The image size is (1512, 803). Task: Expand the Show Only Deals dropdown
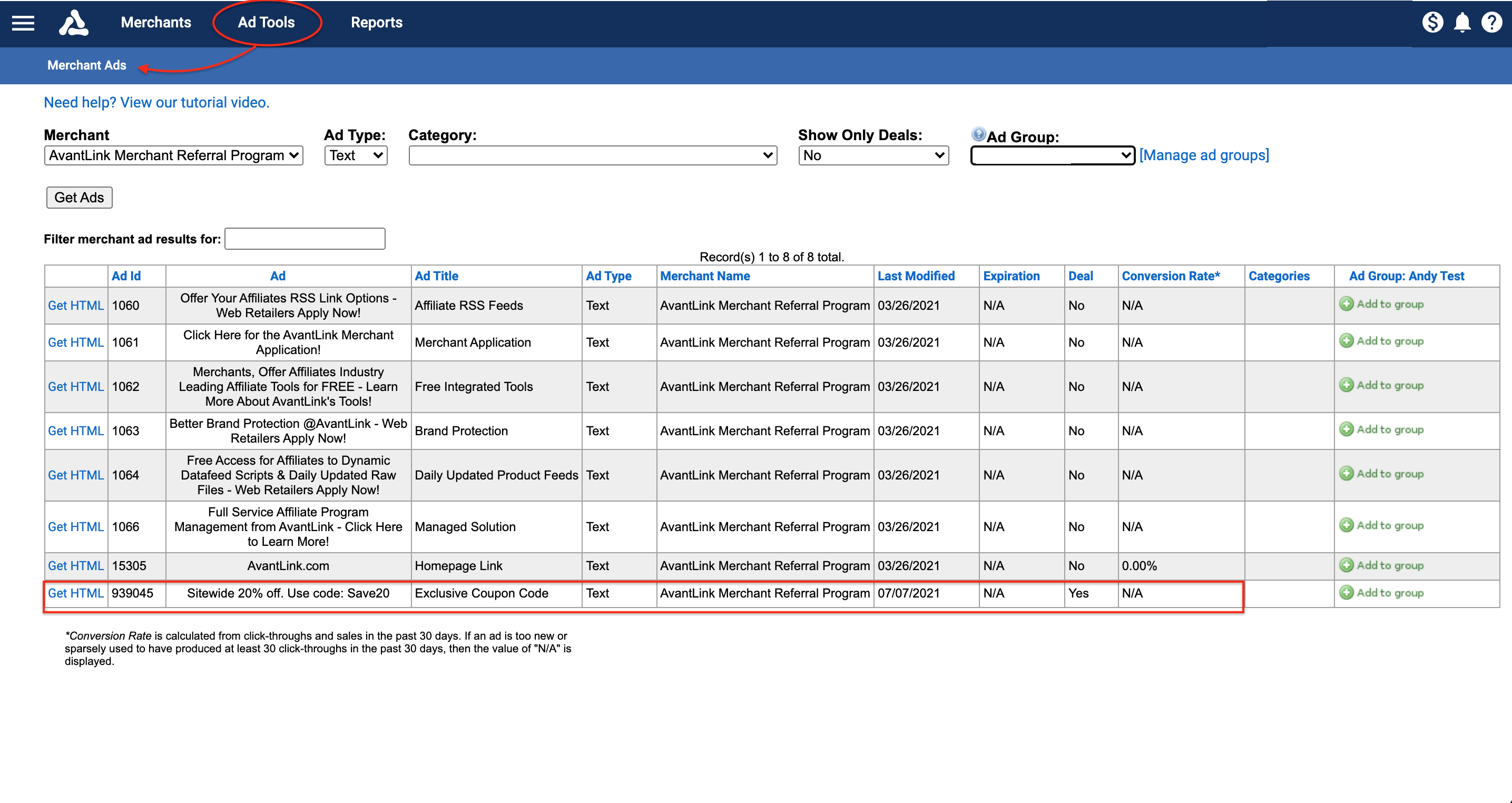873,155
